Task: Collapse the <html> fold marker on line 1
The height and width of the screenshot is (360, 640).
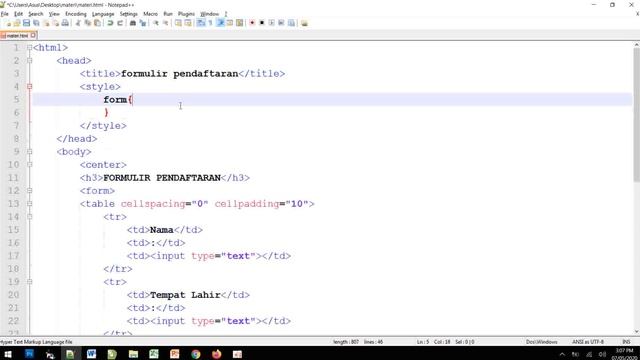Action: (29, 47)
